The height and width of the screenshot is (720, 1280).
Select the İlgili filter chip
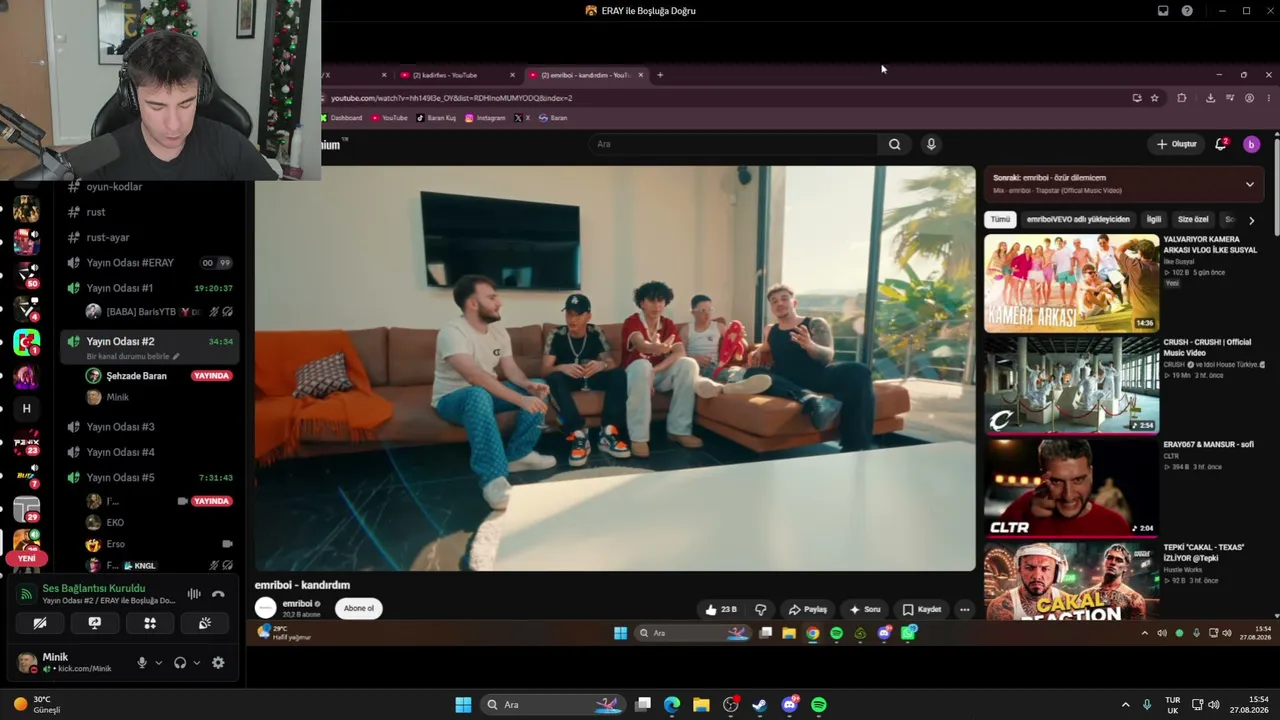point(1154,220)
